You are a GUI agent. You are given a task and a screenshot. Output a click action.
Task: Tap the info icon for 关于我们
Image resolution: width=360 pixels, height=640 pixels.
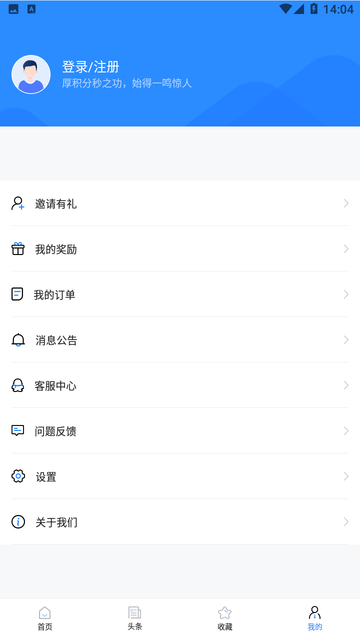pos(18,522)
